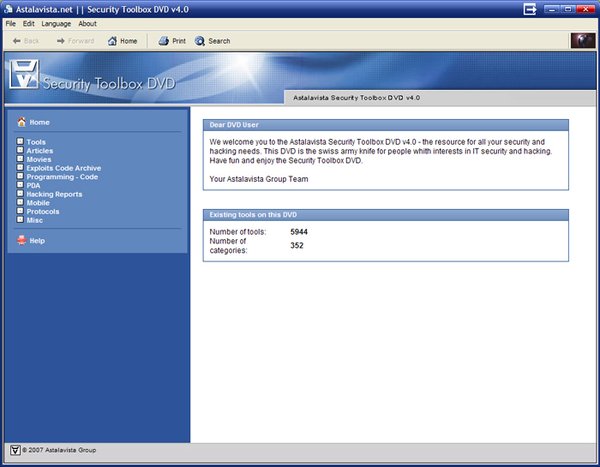Open the Language menu
The width and height of the screenshot is (600, 467).
56,23
